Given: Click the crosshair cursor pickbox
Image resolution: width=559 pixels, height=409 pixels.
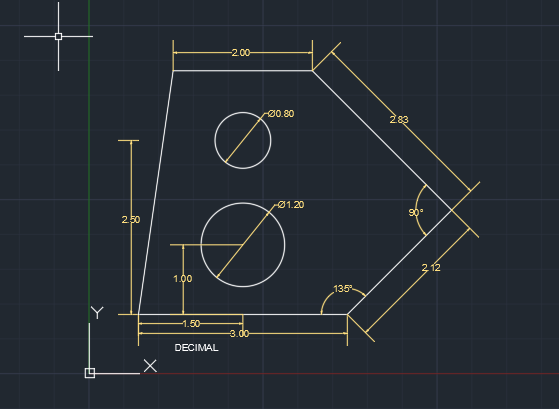Looking at the screenshot, I should [x=58, y=36].
